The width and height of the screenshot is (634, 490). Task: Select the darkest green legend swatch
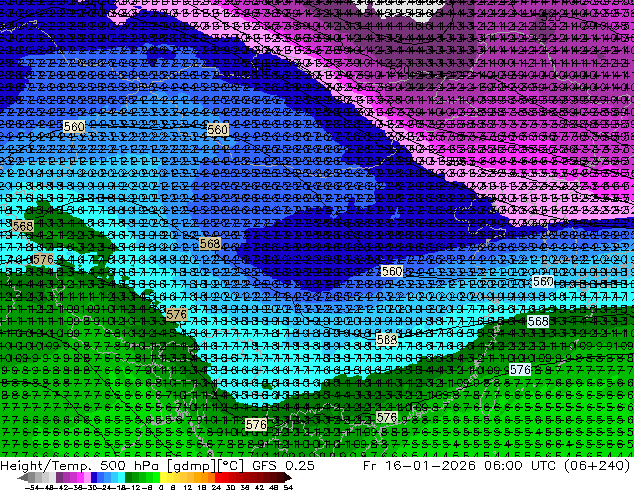point(129,477)
